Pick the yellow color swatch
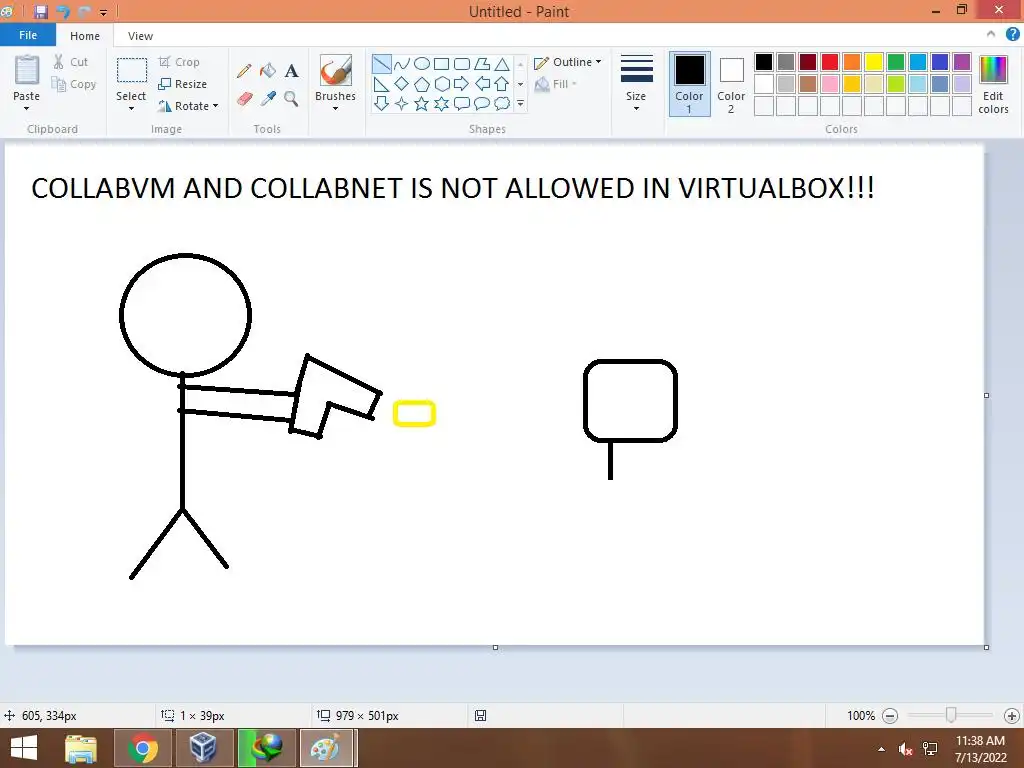This screenshot has width=1024, height=768. click(874, 62)
